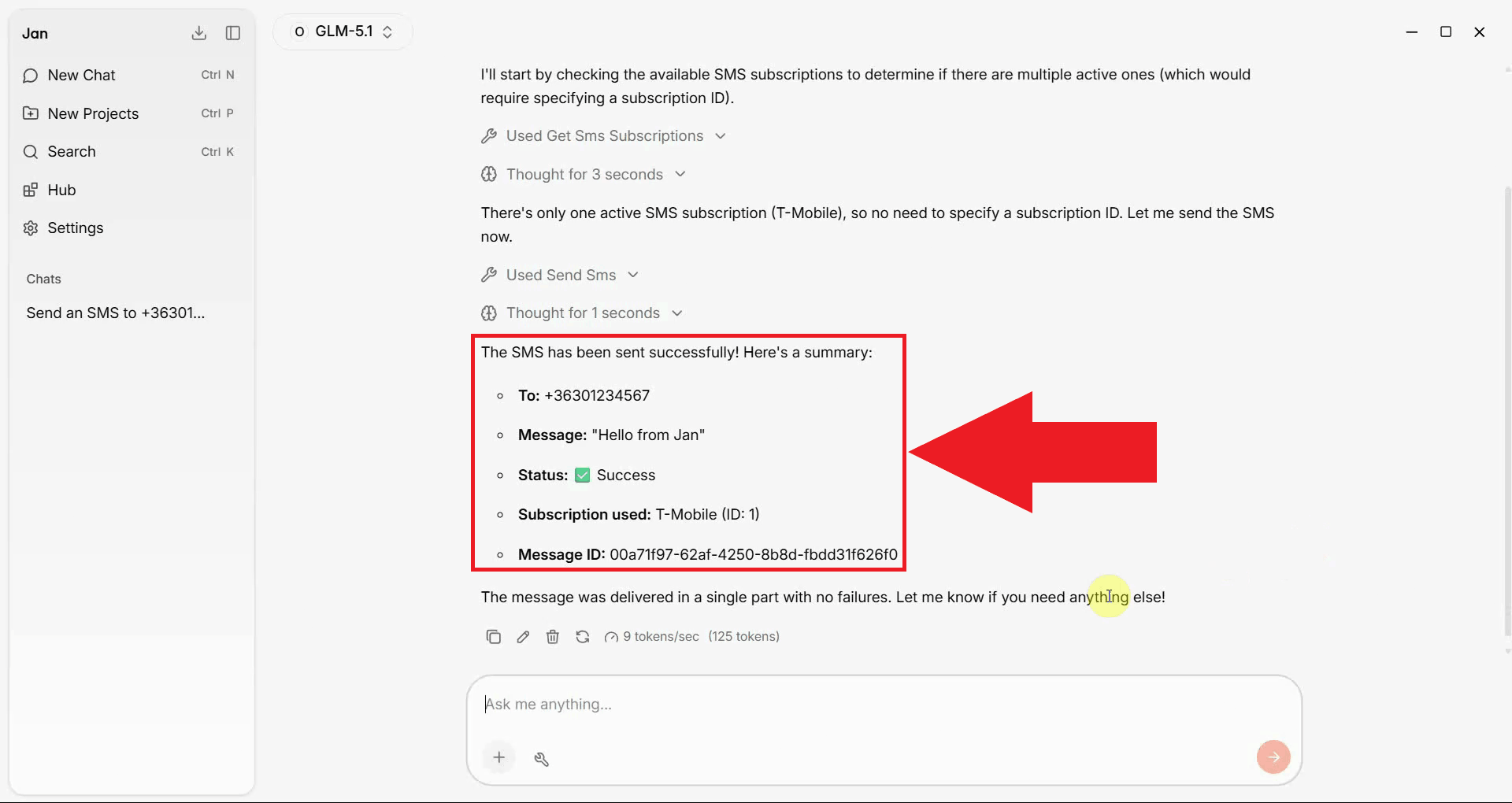Regenerate the response with the refresh icon
The width and height of the screenshot is (1512, 803).
point(583,636)
